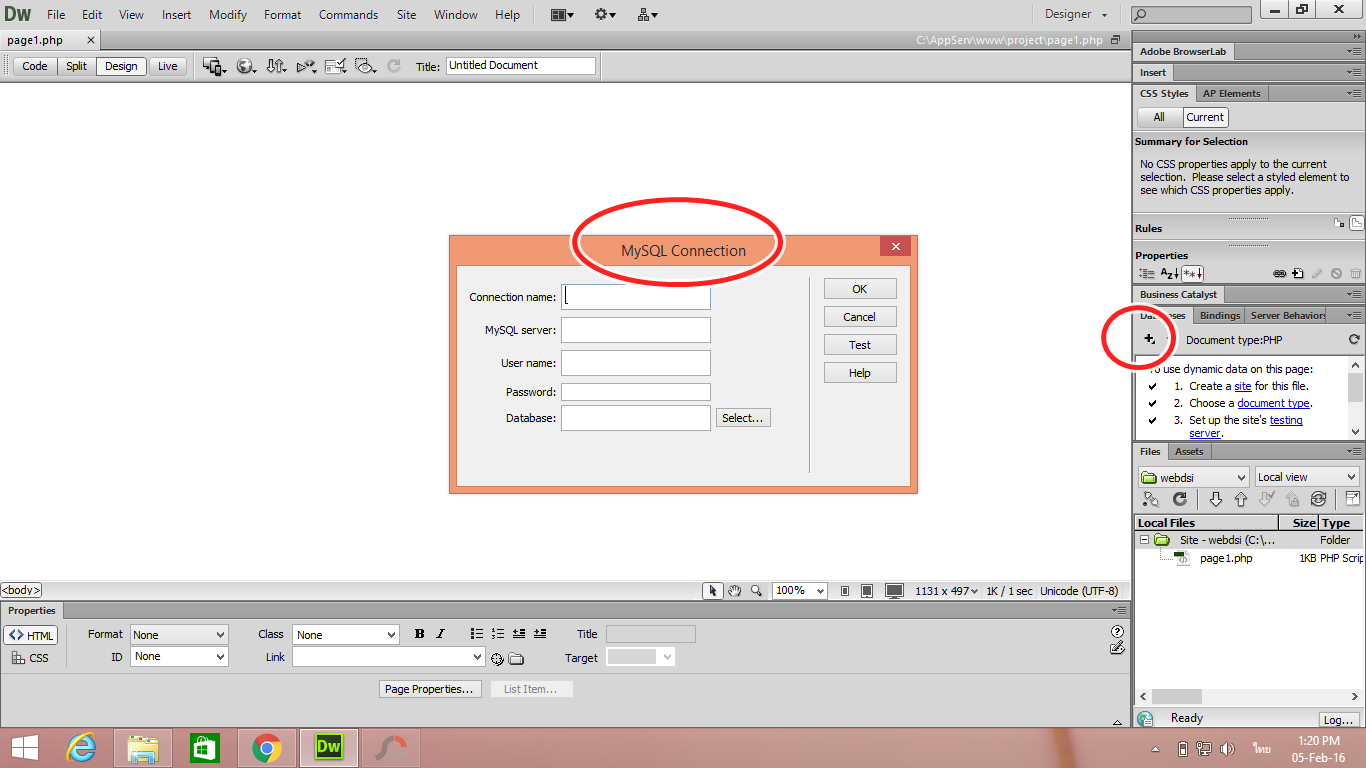Refresh the Databases panel

1354,340
